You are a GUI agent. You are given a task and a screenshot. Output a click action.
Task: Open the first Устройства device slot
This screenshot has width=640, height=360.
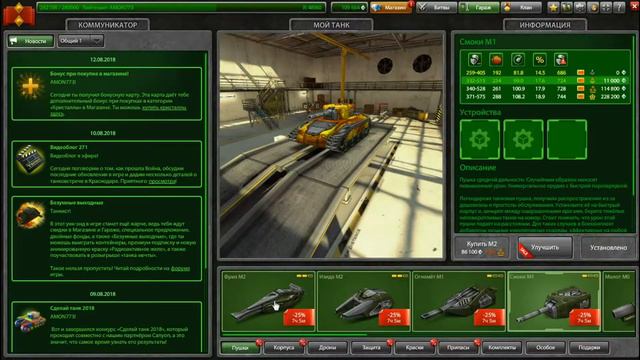click(x=480, y=140)
